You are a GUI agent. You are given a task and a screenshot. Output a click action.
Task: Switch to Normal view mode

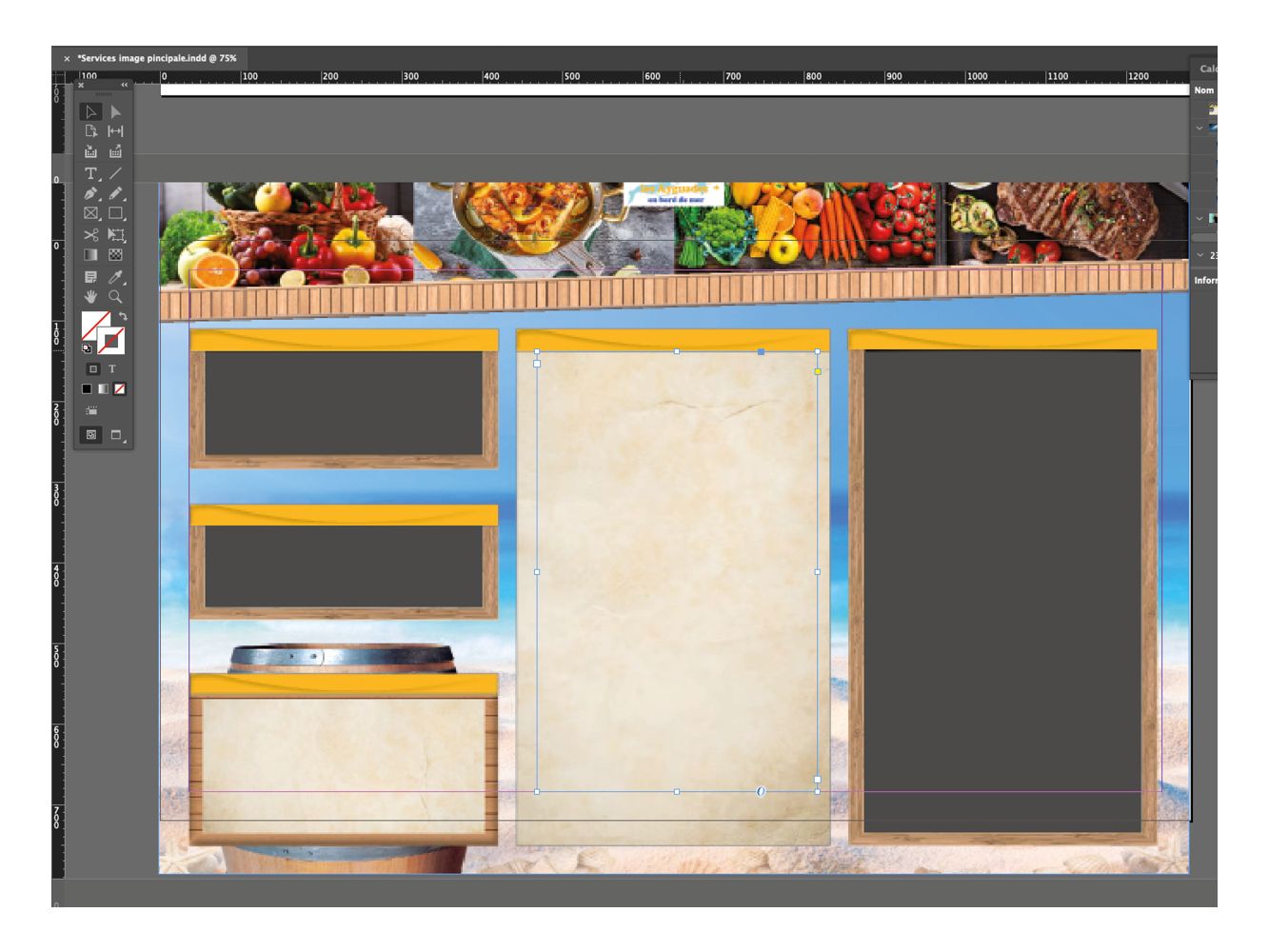tap(91, 434)
